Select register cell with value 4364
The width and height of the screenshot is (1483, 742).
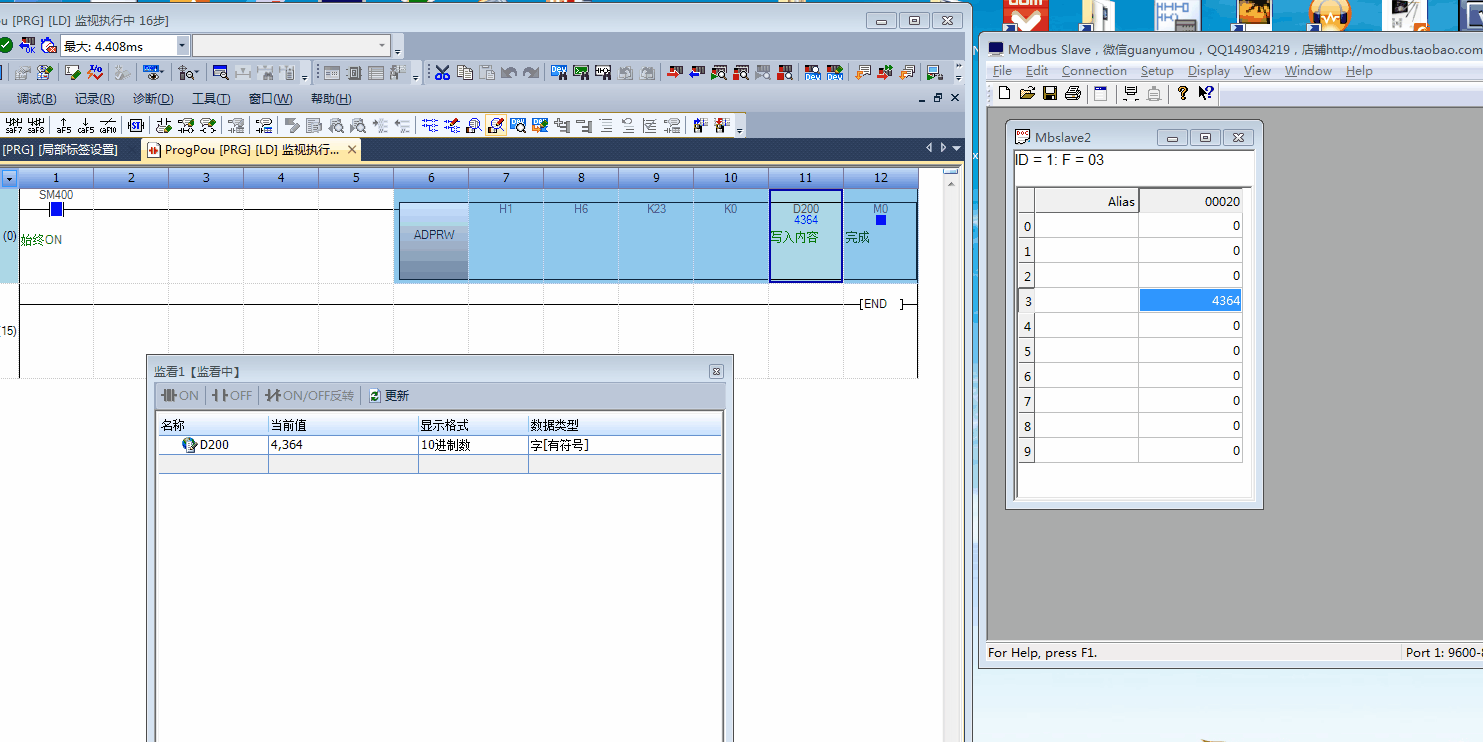point(1190,301)
